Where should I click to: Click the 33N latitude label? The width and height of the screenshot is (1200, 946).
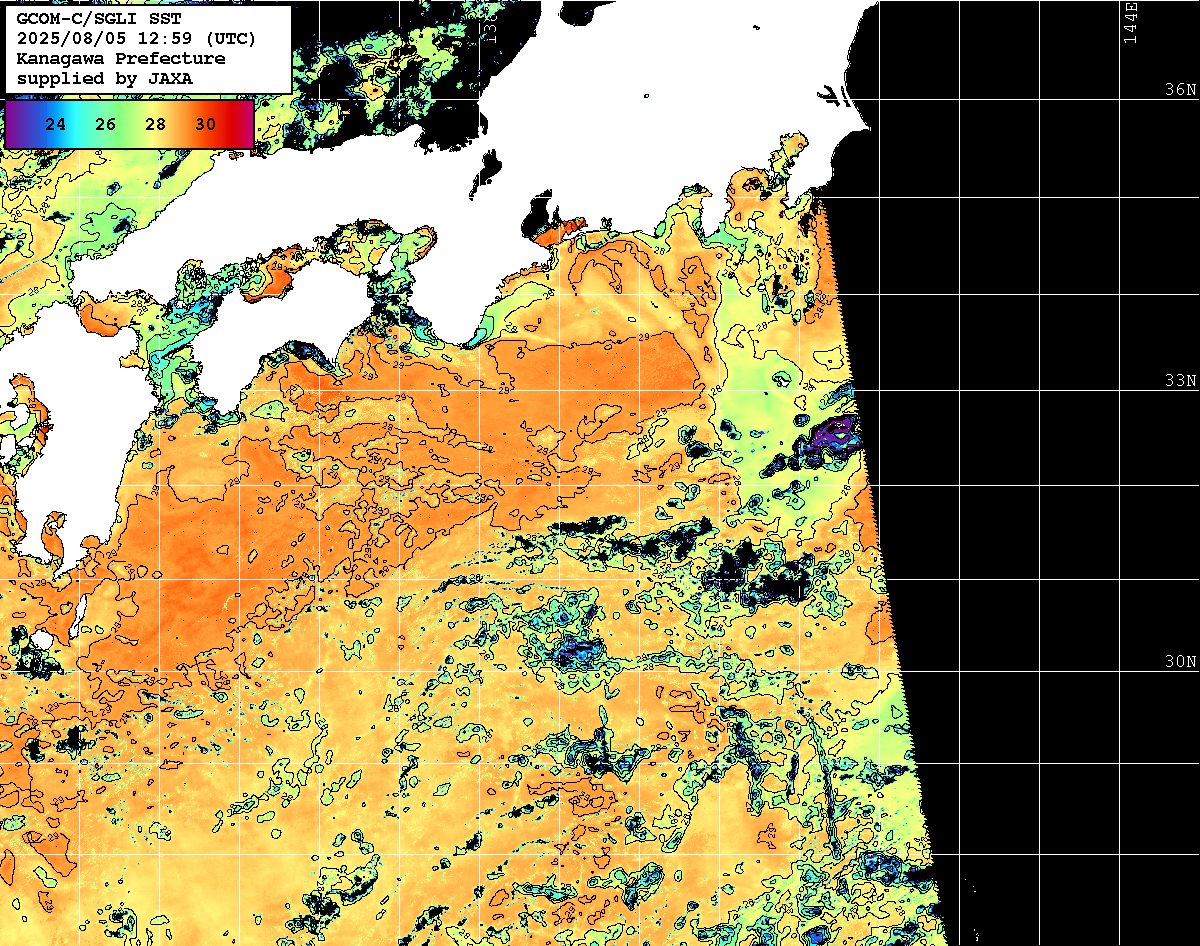pyautogui.click(x=1181, y=381)
